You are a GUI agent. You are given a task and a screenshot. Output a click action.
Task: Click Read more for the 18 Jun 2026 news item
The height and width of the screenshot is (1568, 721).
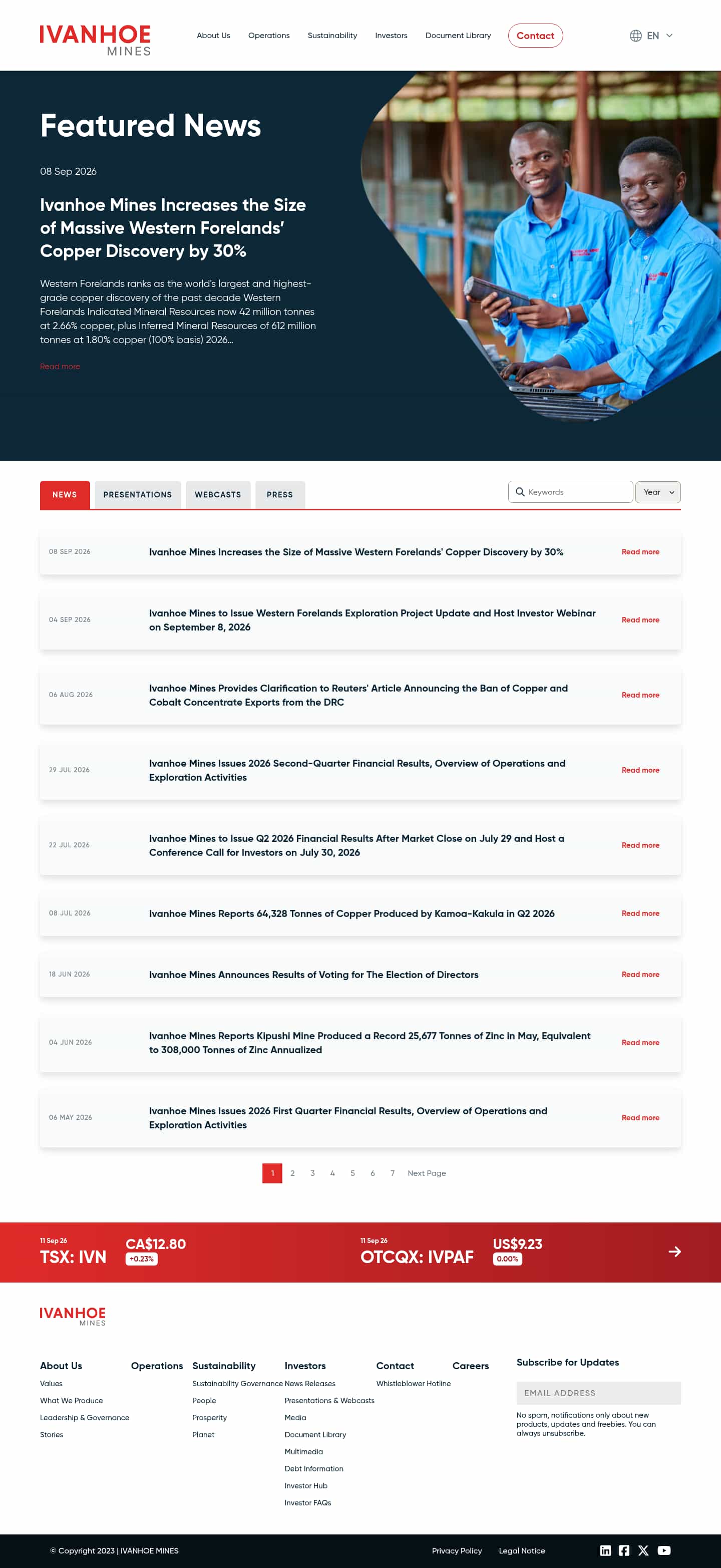[x=640, y=975]
